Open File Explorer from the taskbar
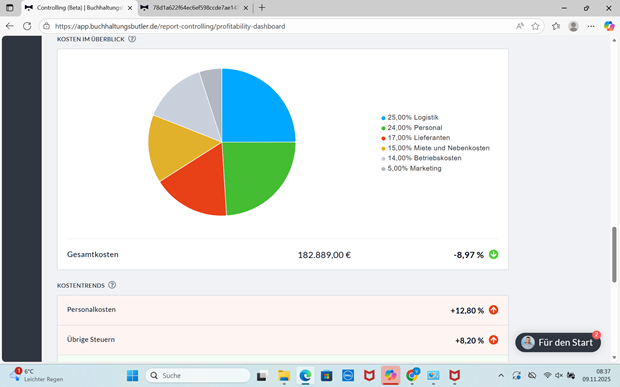This screenshot has width=620, height=387. [x=284, y=375]
